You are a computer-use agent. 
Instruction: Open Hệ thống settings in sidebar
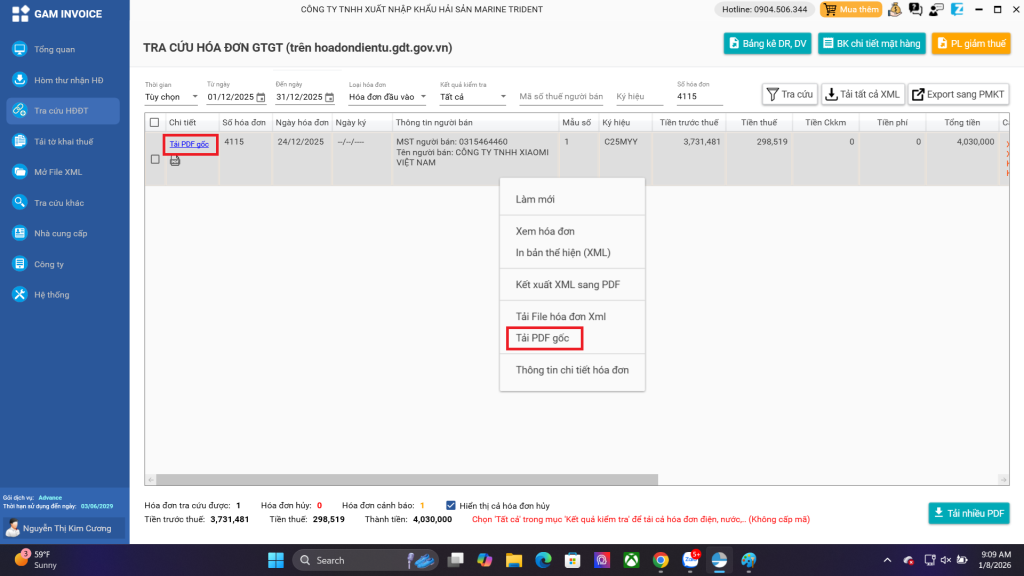[x=52, y=295]
